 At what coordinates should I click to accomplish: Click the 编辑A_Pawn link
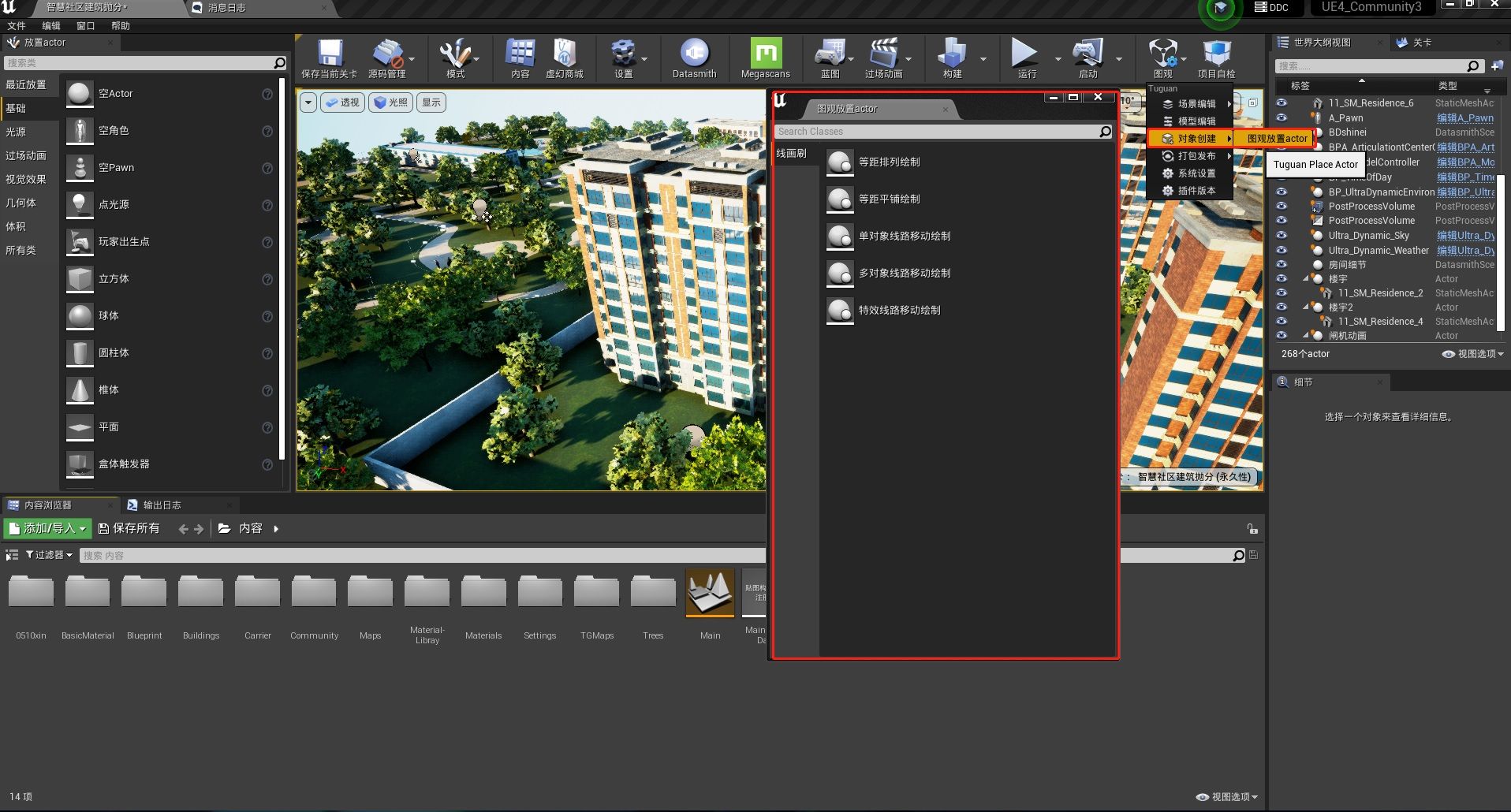[x=1465, y=118]
